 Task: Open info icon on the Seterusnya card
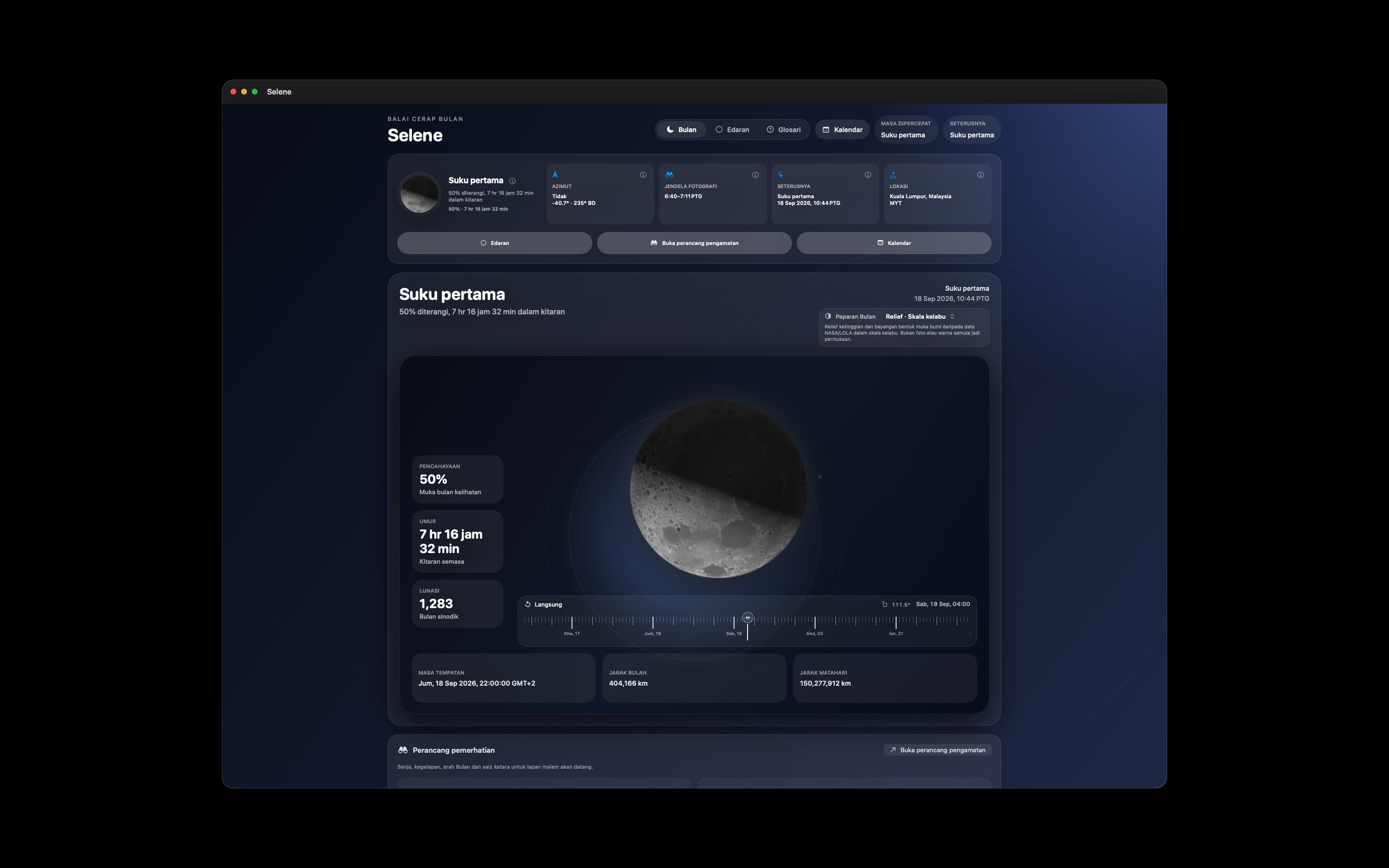pos(868,175)
